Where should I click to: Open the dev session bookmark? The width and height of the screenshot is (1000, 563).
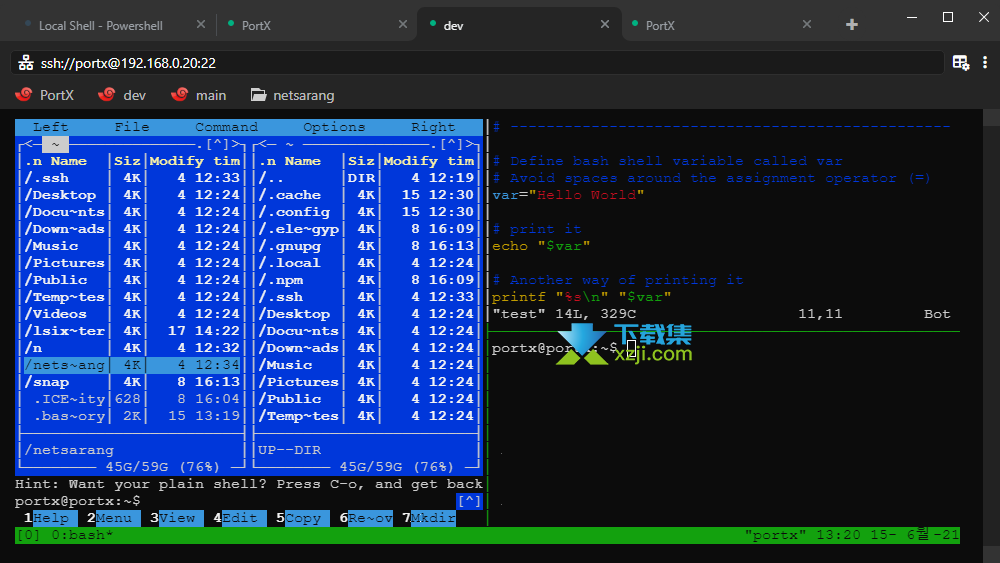click(122, 95)
